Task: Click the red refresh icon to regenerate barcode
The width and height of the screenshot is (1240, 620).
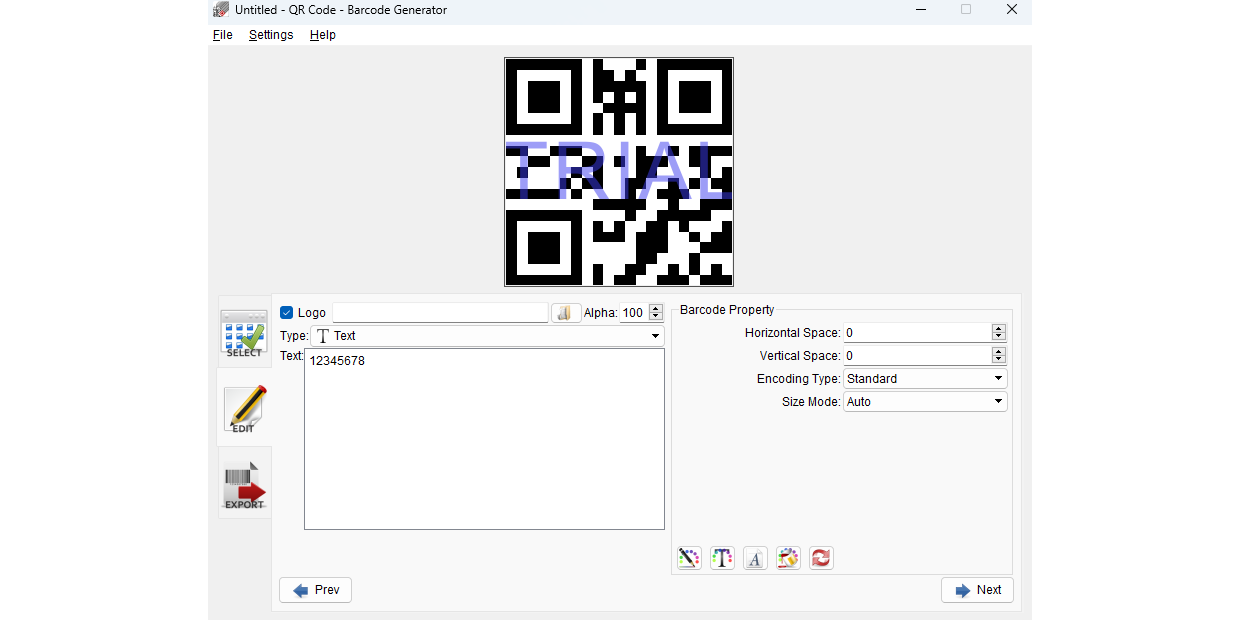Action: [x=821, y=558]
